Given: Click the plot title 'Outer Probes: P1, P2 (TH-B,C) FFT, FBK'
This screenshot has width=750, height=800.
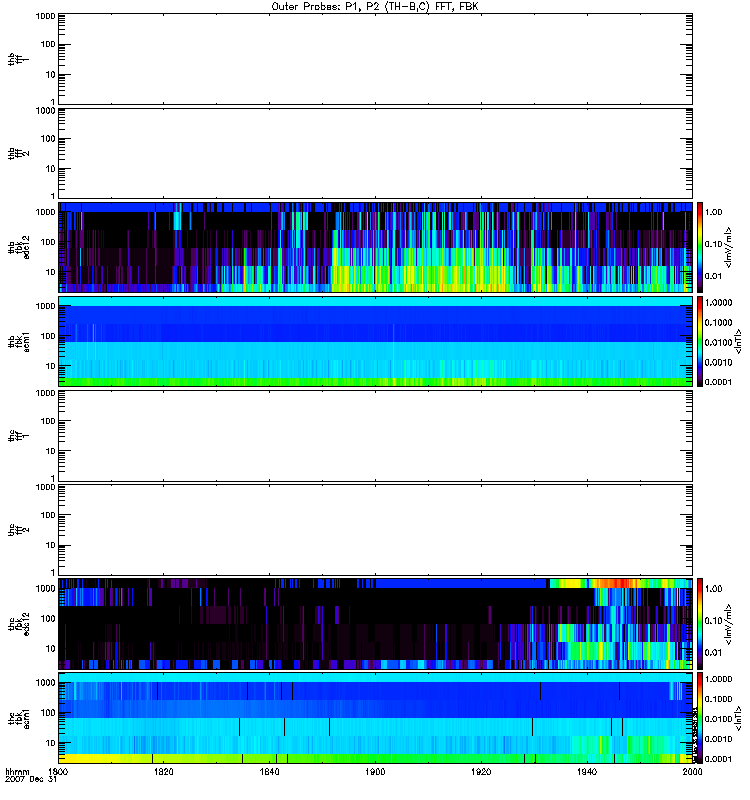Looking at the screenshot, I should point(375,7).
